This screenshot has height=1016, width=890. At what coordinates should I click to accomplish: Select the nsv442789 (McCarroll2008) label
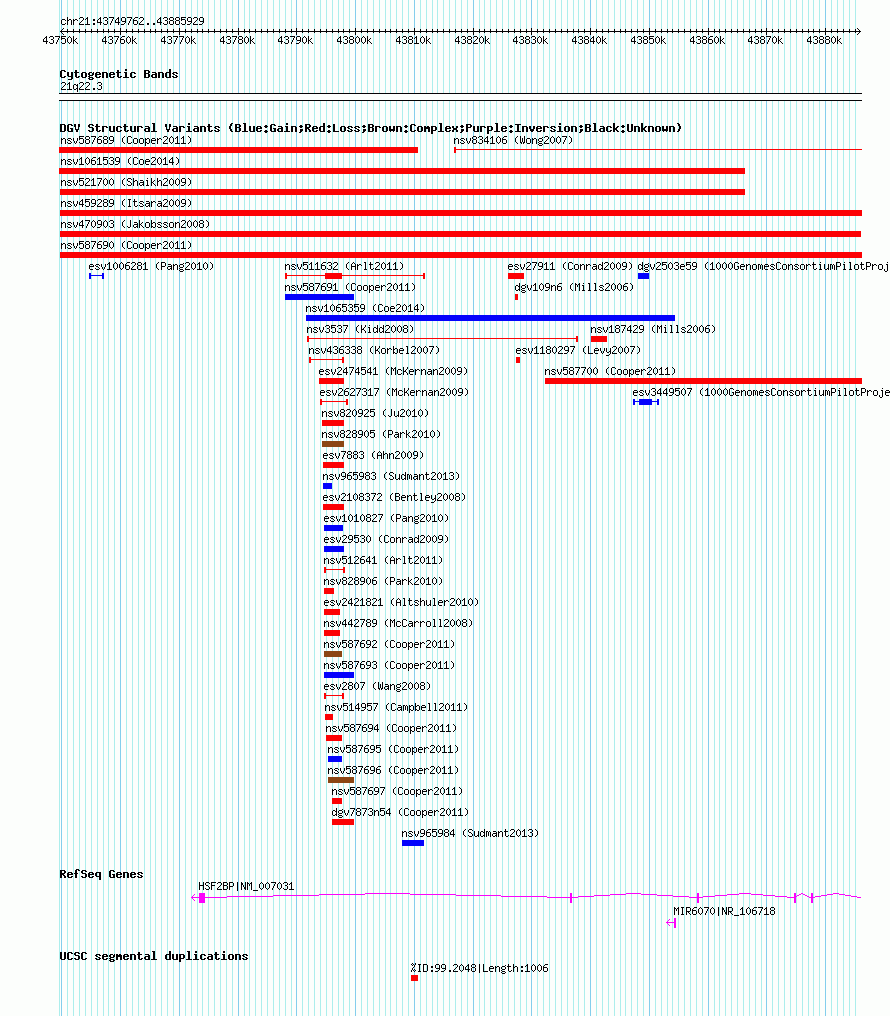(398, 623)
